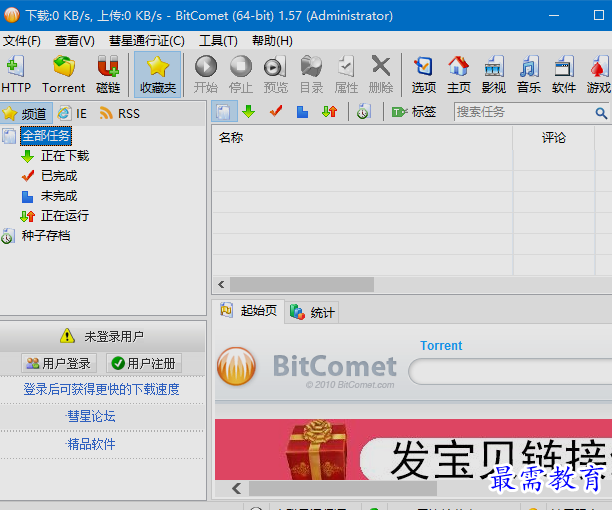612x510 pixels.
Task: Open 登录后可获得更快的下载速度 link
Action: click(101, 389)
